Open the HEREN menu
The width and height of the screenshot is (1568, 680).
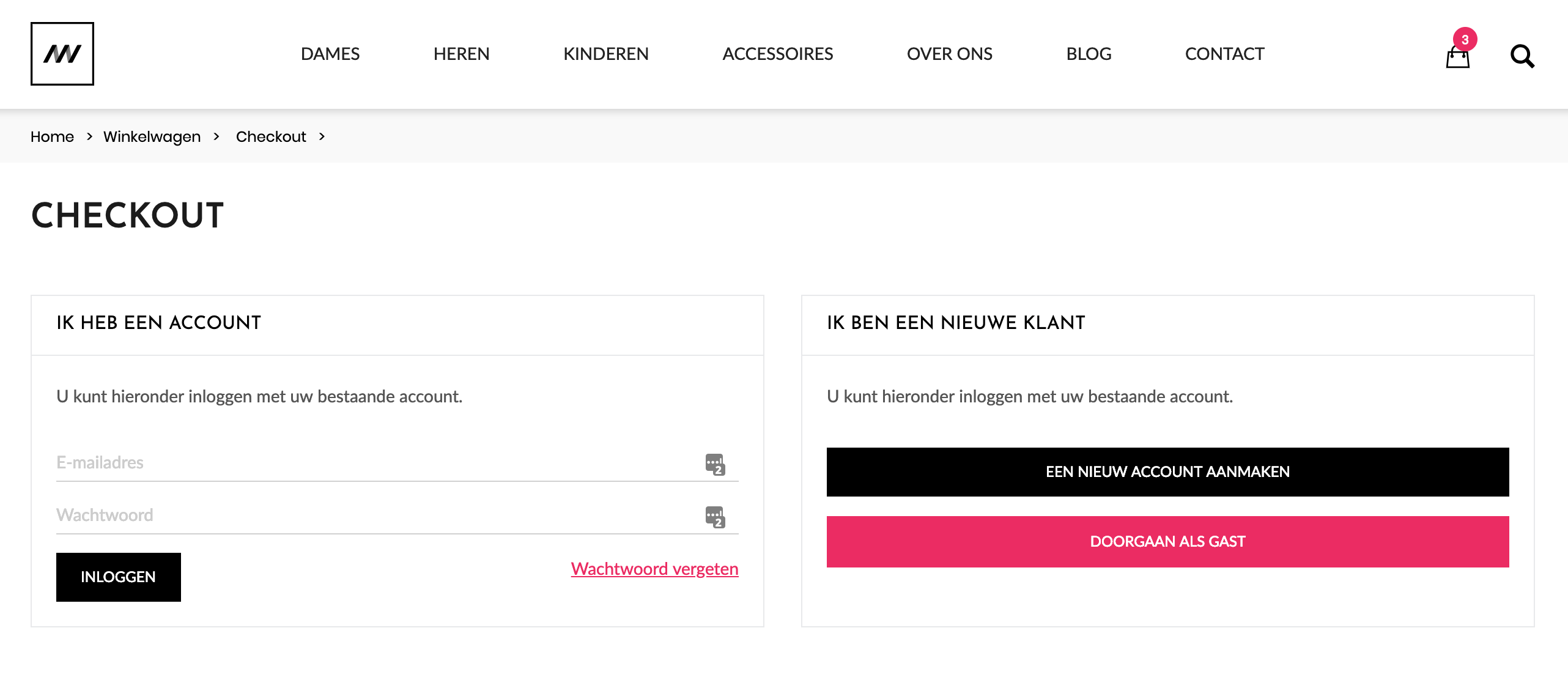[x=462, y=54]
